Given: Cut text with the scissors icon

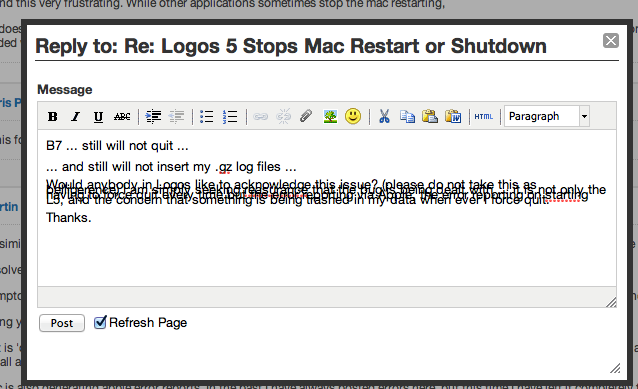Looking at the screenshot, I should tap(384, 116).
